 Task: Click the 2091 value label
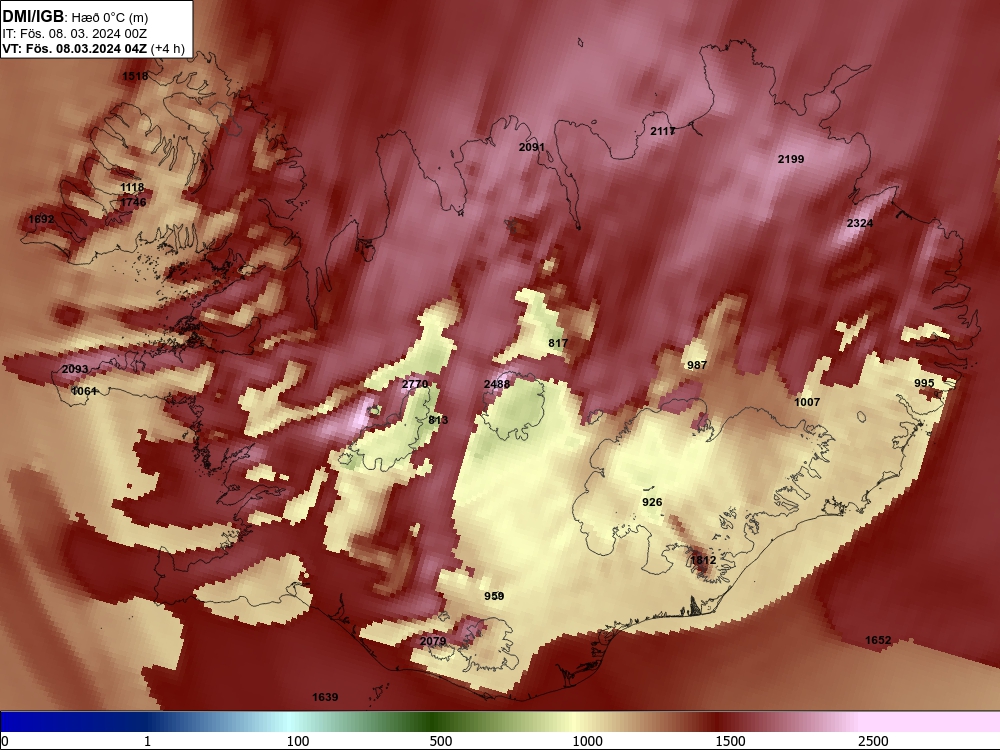click(531, 147)
